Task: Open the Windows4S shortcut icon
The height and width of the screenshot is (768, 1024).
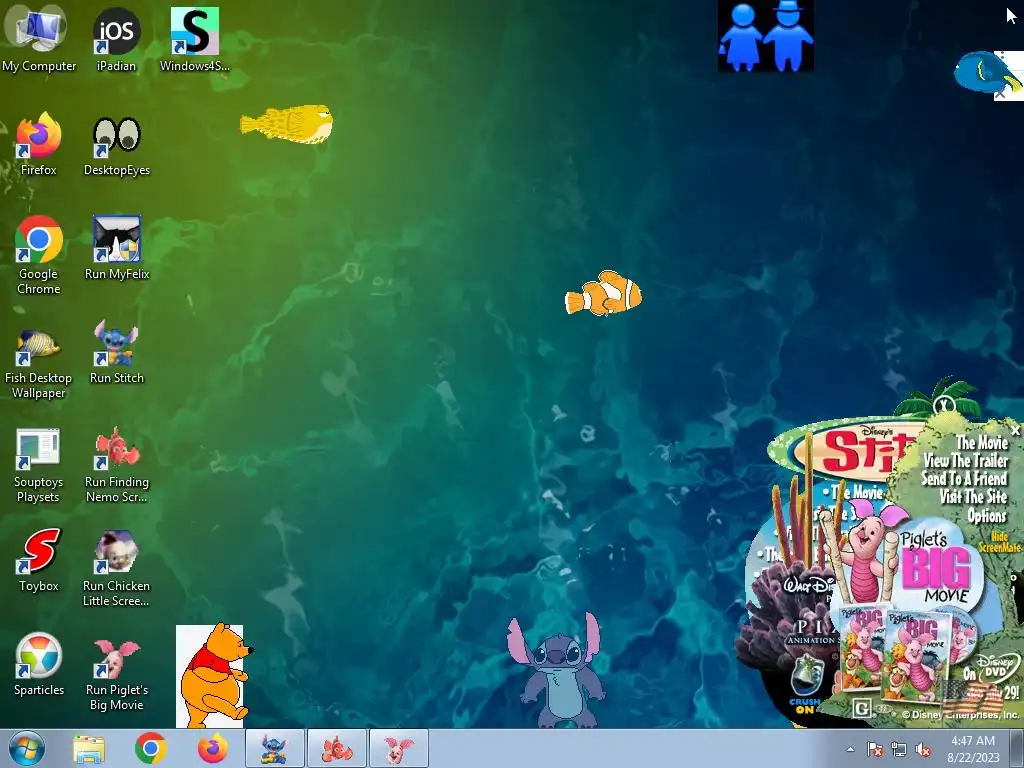Action: click(x=195, y=38)
